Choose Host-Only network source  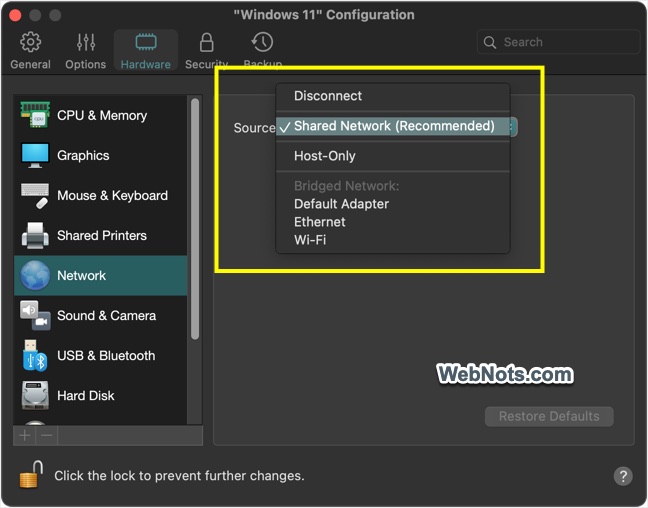tap(393, 156)
